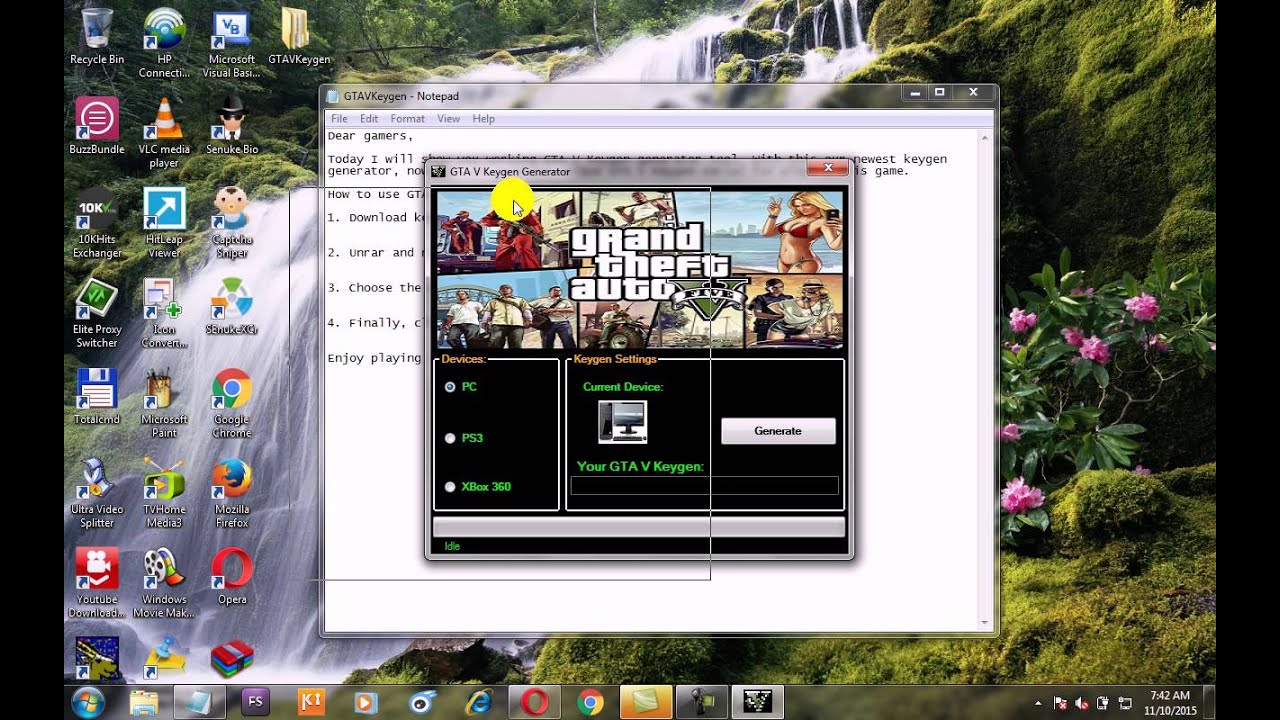The height and width of the screenshot is (720, 1280).
Task: Select the PC device radio button
Action: (x=450, y=386)
